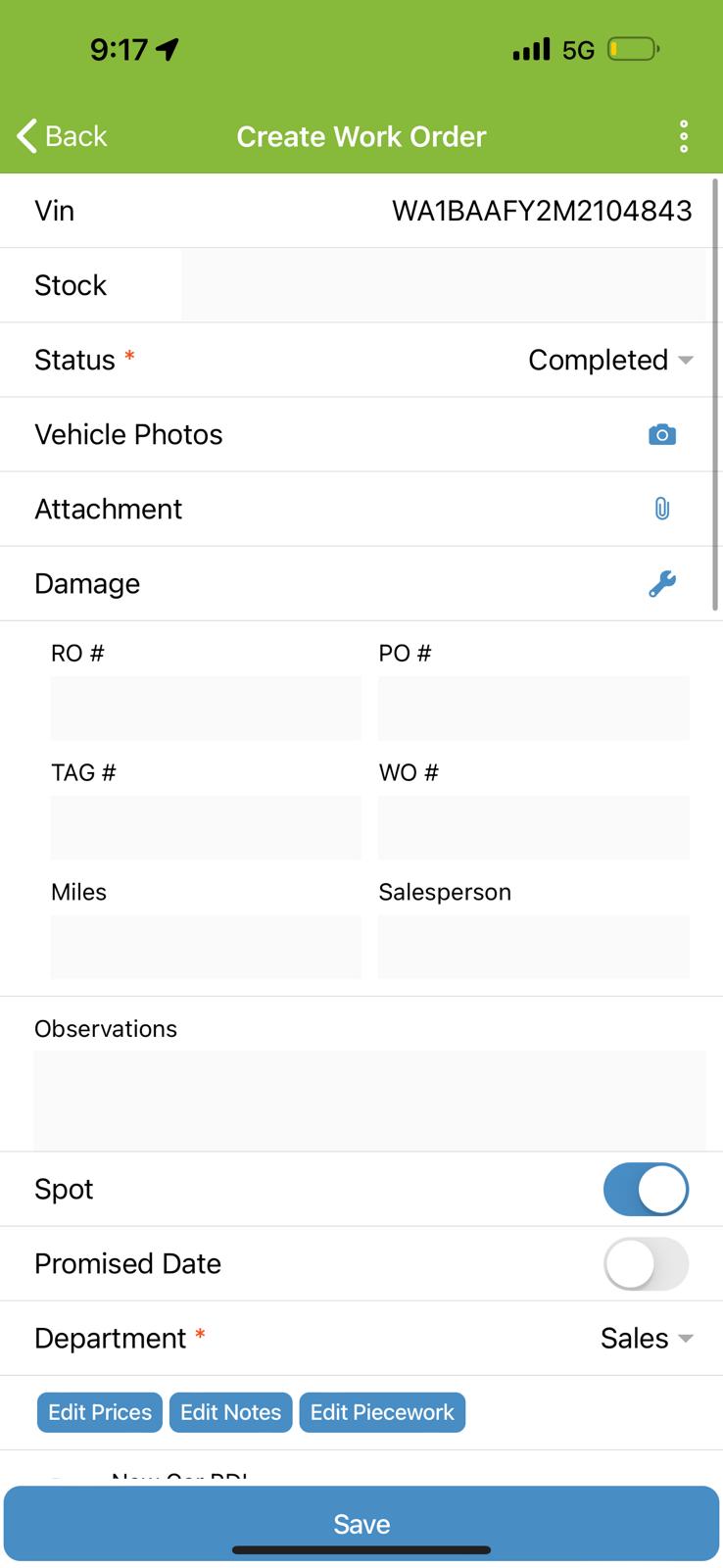Click into the Observations text area
Image resolution: width=723 pixels, height=1568 pixels.
pos(369,1100)
